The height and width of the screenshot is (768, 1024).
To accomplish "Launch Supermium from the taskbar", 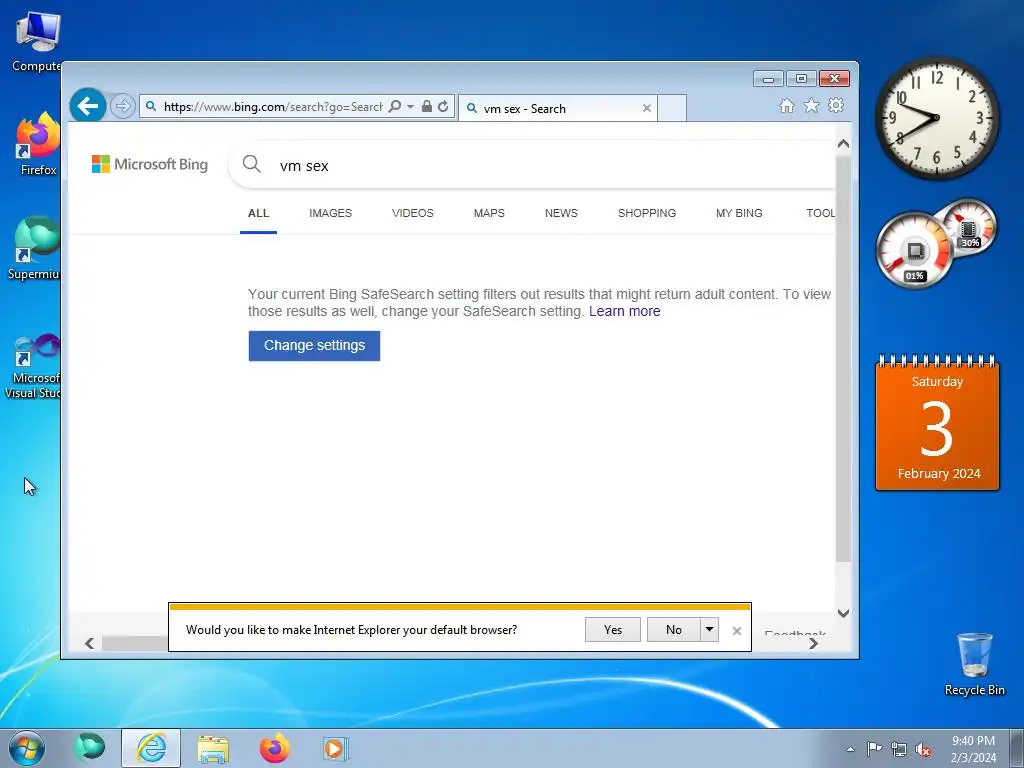I will [x=89, y=748].
